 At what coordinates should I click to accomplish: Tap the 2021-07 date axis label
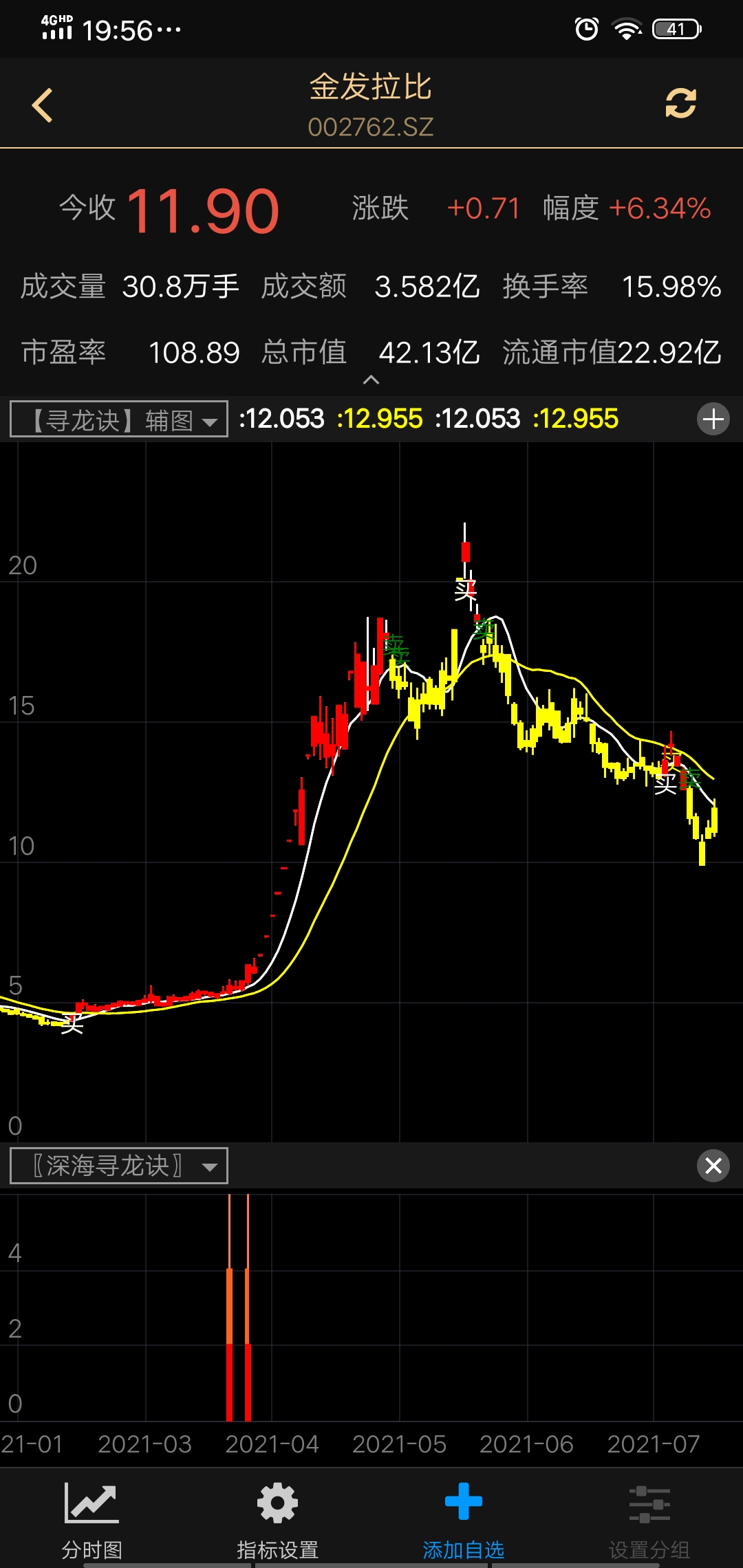653,1444
